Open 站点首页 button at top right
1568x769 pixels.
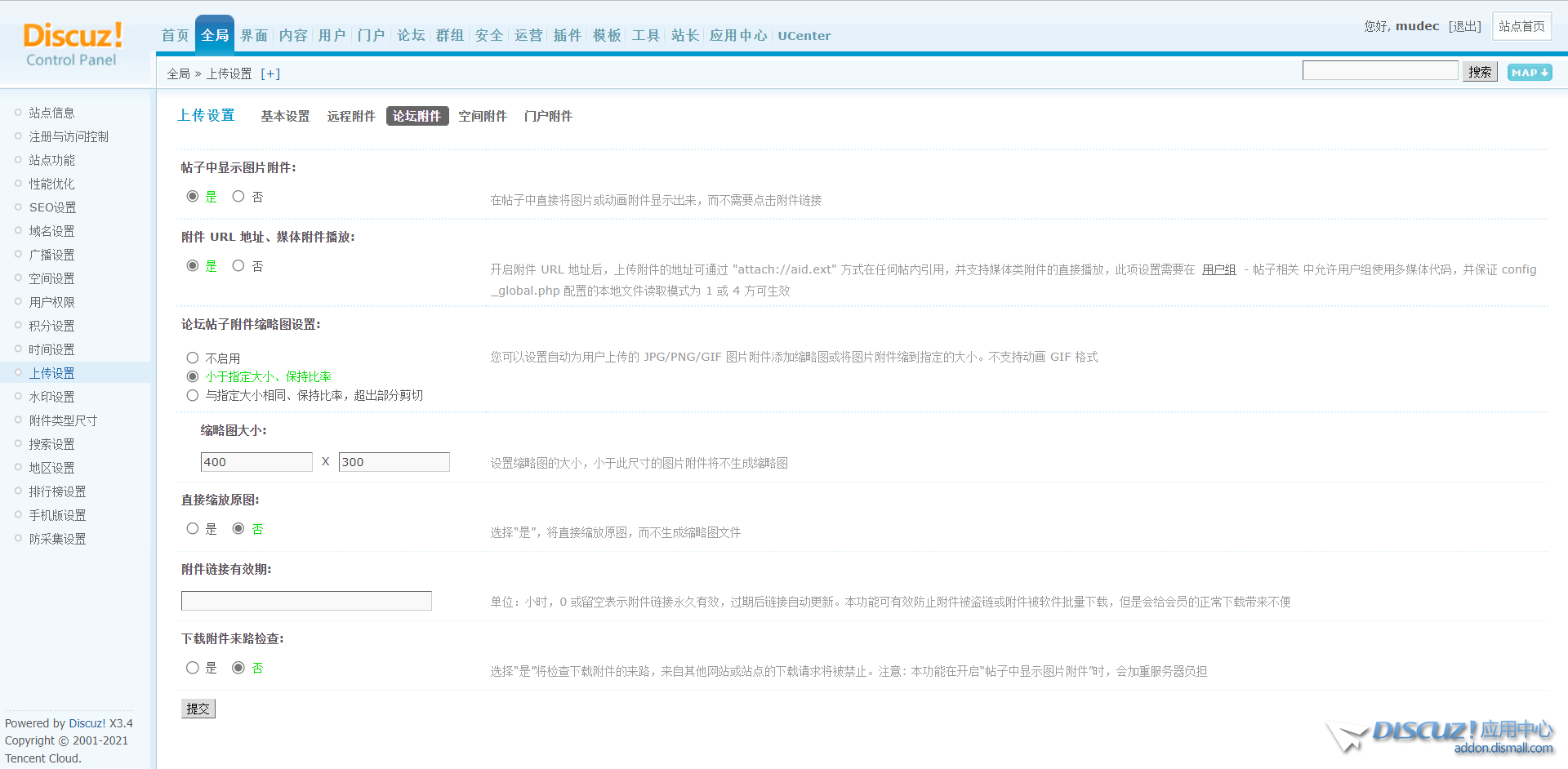(1521, 26)
